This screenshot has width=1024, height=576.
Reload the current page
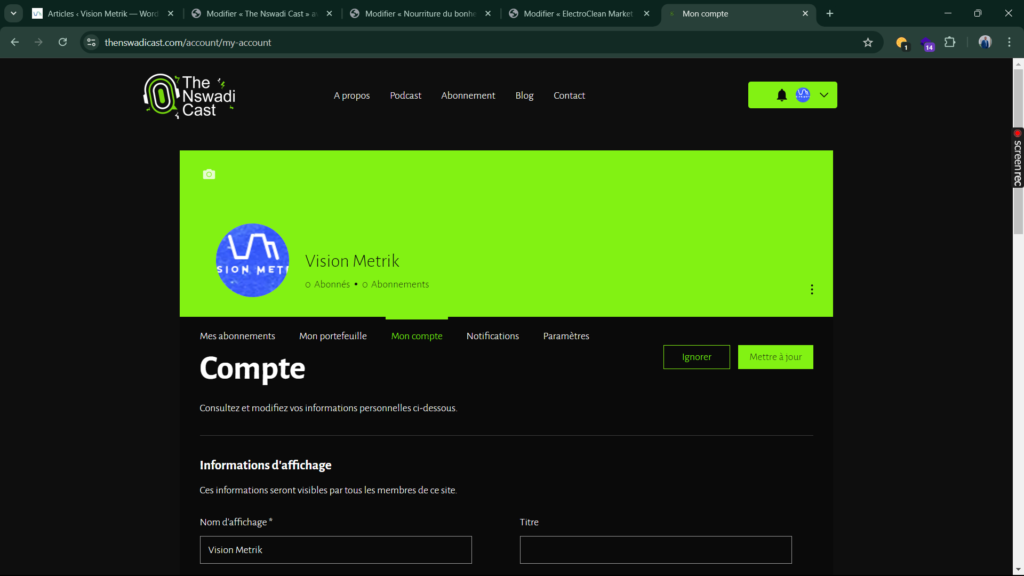[x=63, y=42]
